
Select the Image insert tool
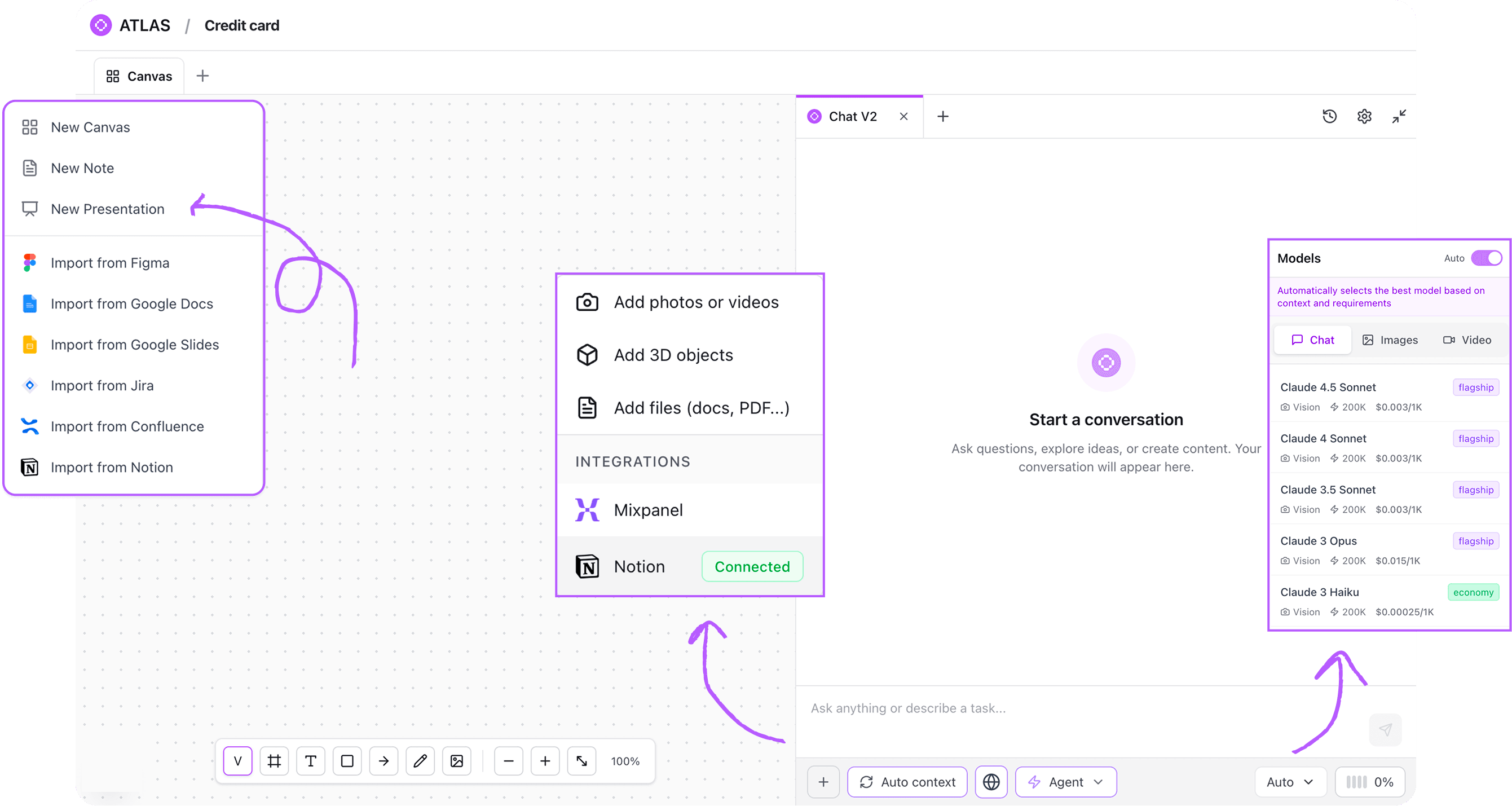point(456,761)
